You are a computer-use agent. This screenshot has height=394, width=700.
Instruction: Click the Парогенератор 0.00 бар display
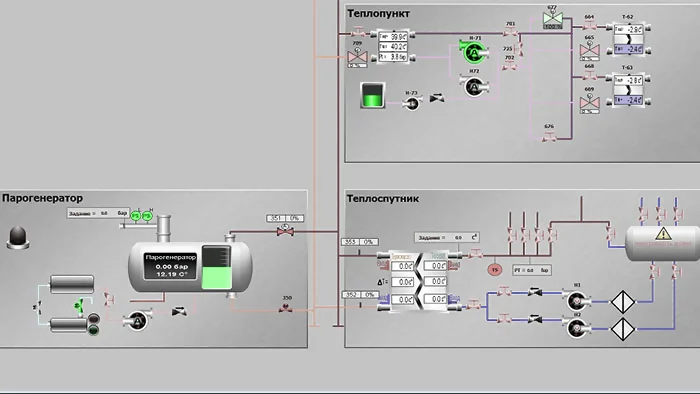pyautogui.click(x=171, y=266)
